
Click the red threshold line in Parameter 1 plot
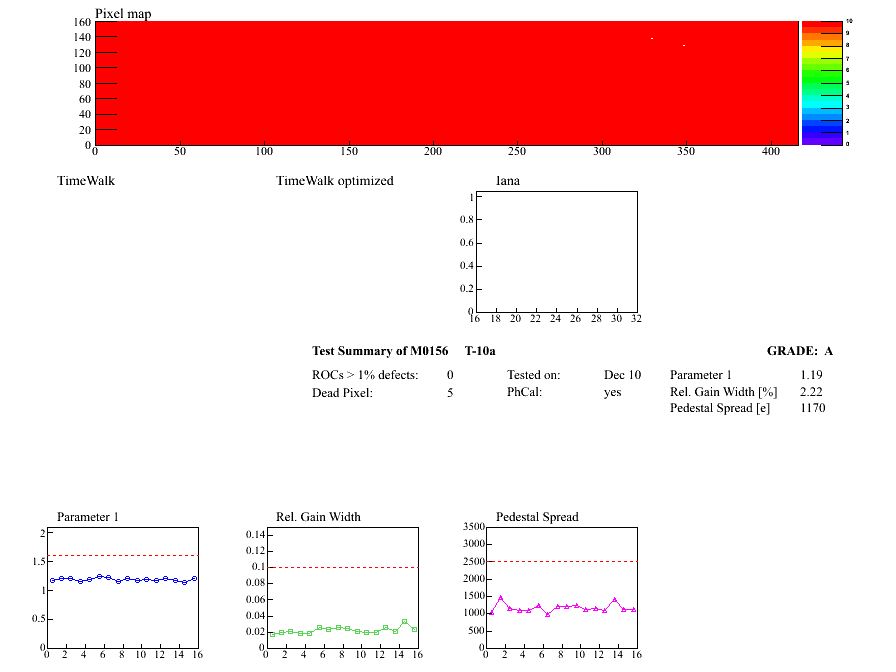tap(123, 555)
